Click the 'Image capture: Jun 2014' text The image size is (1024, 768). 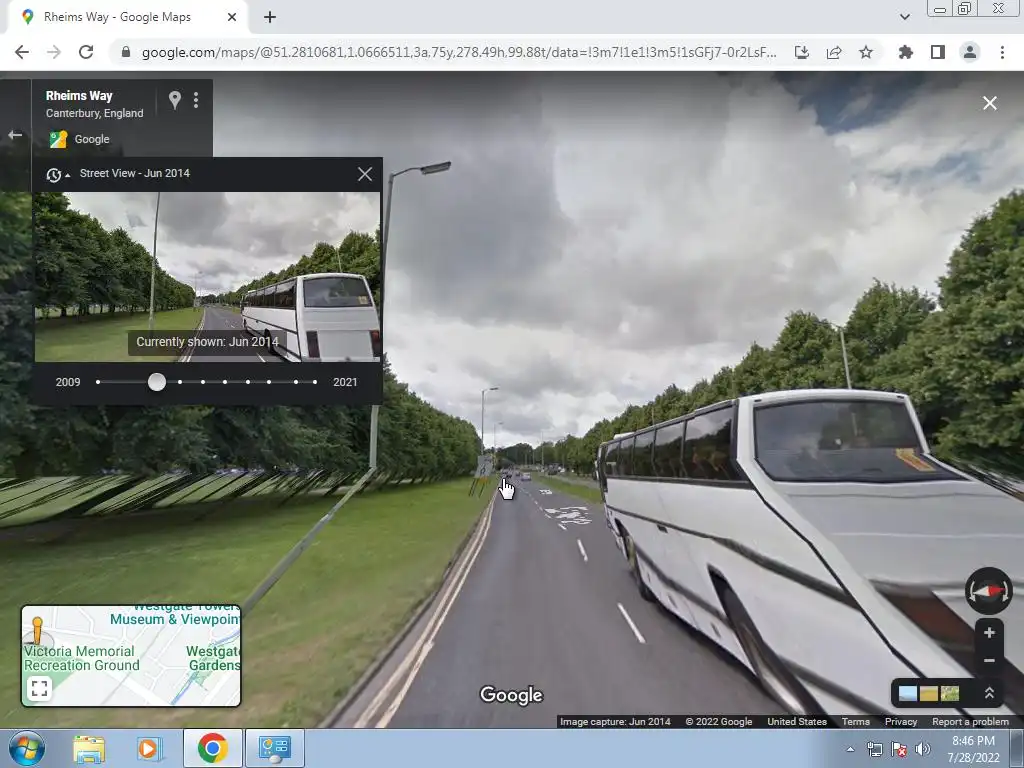pyautogui.click(x=615, y=722)
